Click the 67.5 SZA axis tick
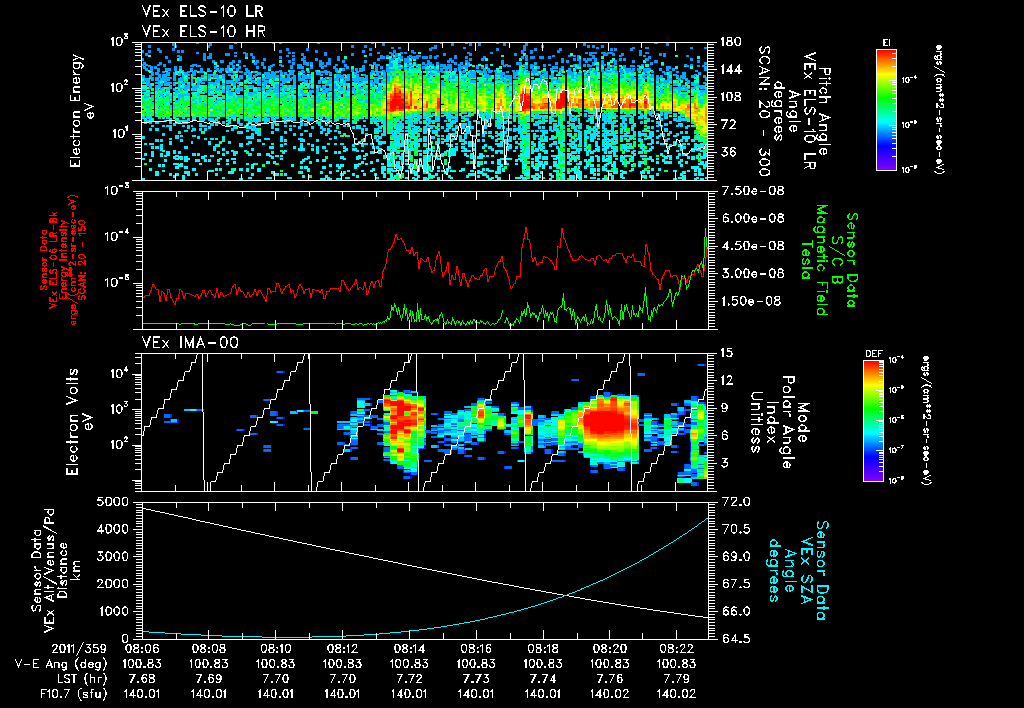This screenshot has height=708, width=1024. (735, 584)
